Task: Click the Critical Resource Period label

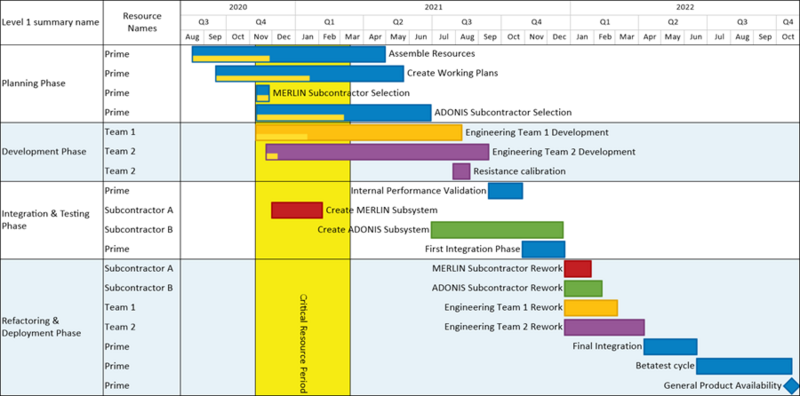Action: pos(303,343)
